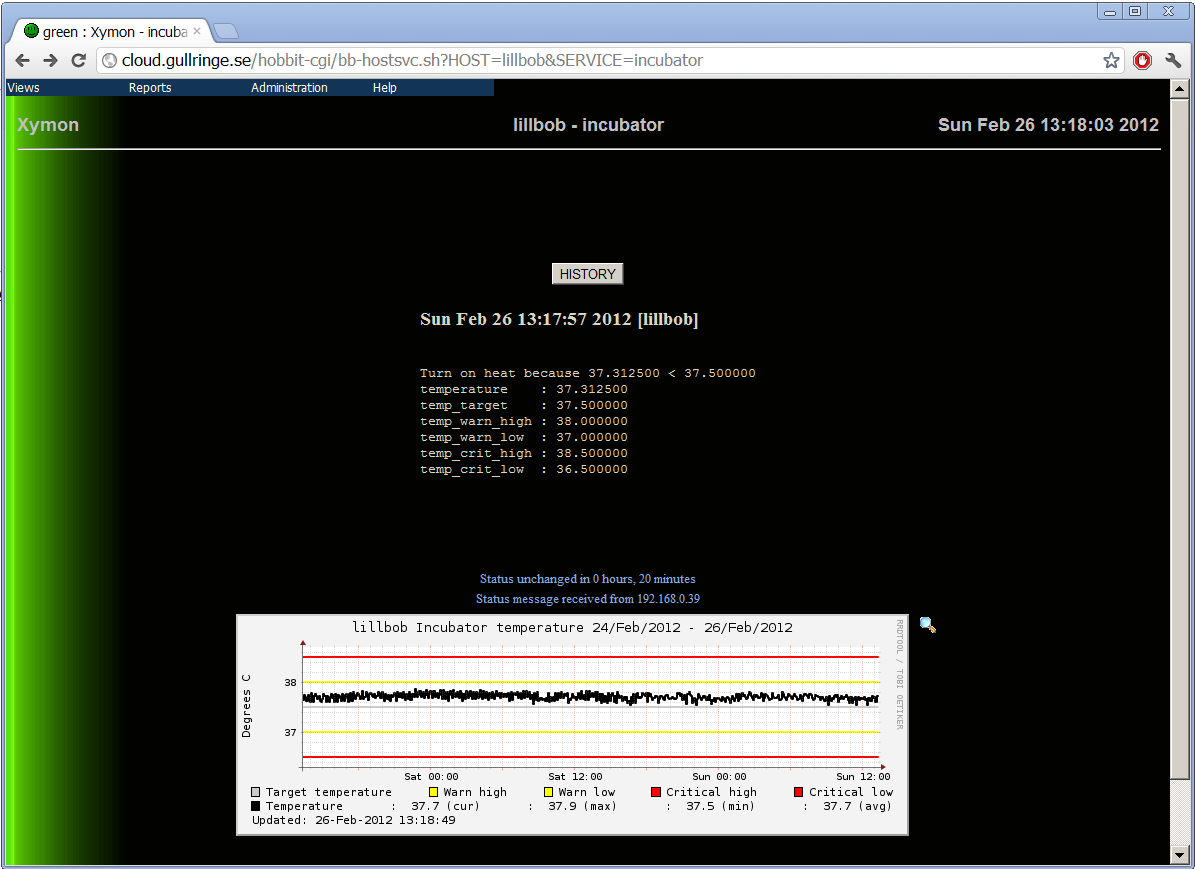Viewport: 1195px width, 869px height.
Task: Open a new browser tab
Action: (226, 31)
